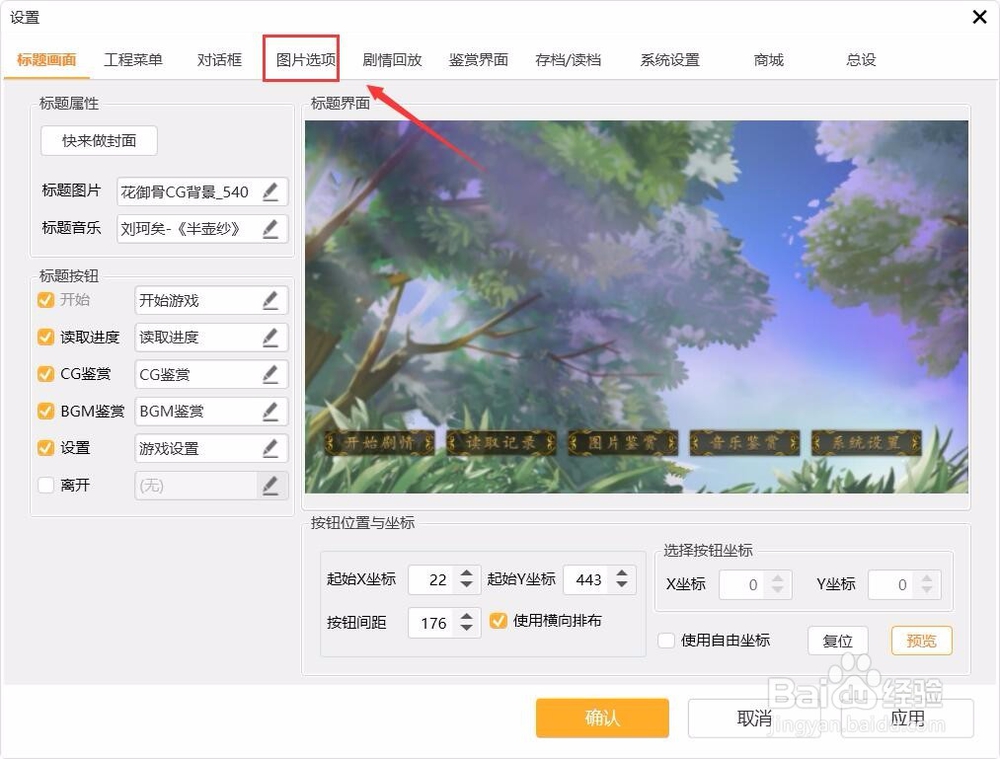This screenshot has width=1000, height=759.
Task: Click pencil icon in CG鉴赏 text field
Action: (270, 374)
